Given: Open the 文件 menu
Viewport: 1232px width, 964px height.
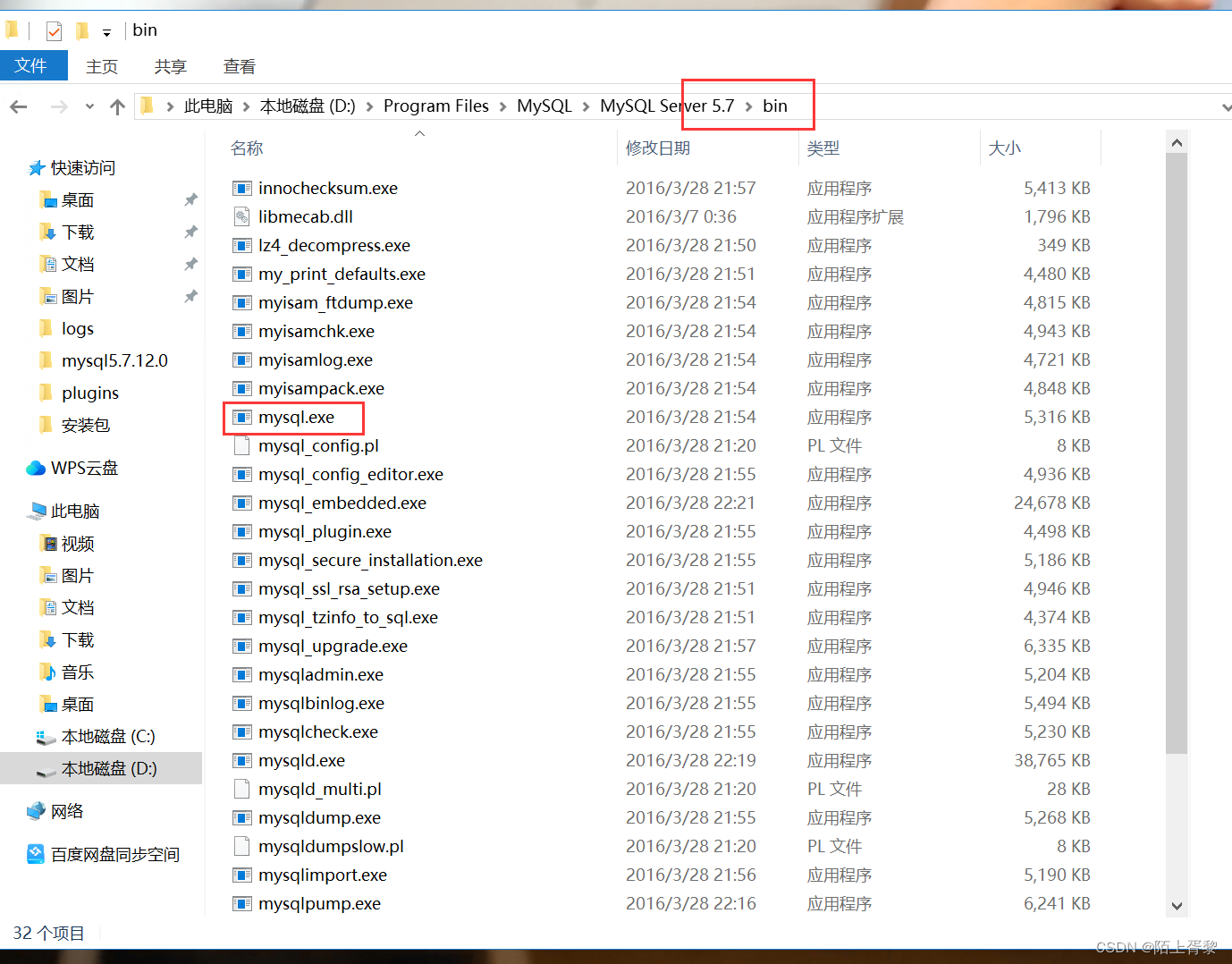Looking at the screenshot, I should tap(33, 65).
